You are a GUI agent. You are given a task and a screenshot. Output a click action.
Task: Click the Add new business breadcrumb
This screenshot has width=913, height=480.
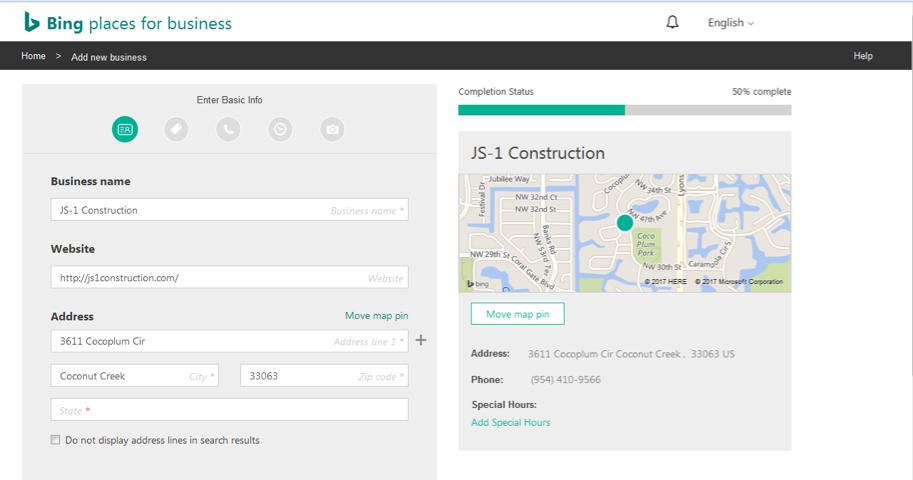click(x=109, y=57)
